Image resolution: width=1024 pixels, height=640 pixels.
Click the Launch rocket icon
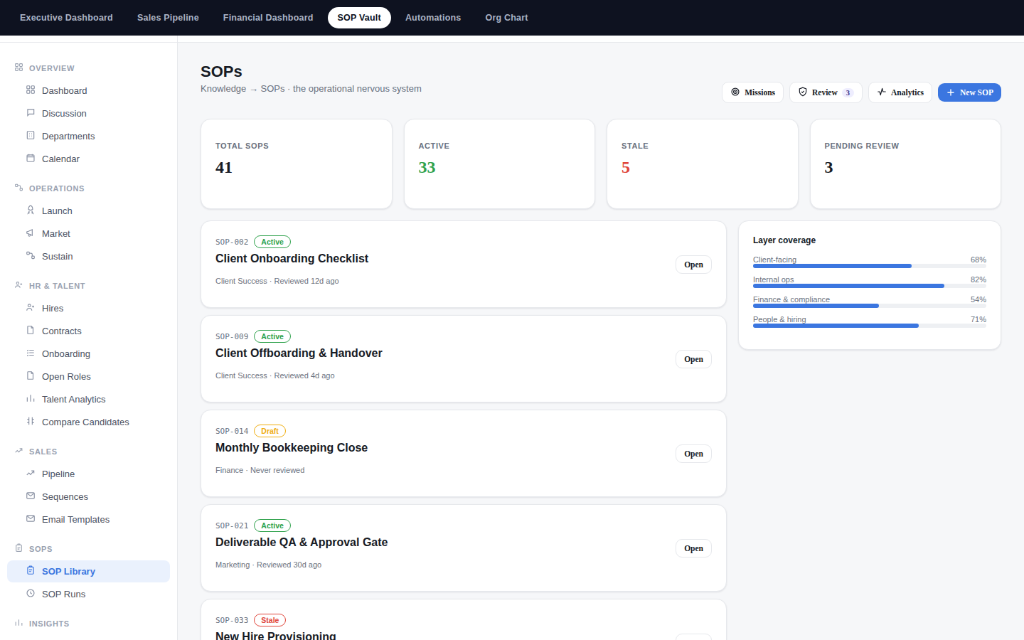click(x=31, y=210)
